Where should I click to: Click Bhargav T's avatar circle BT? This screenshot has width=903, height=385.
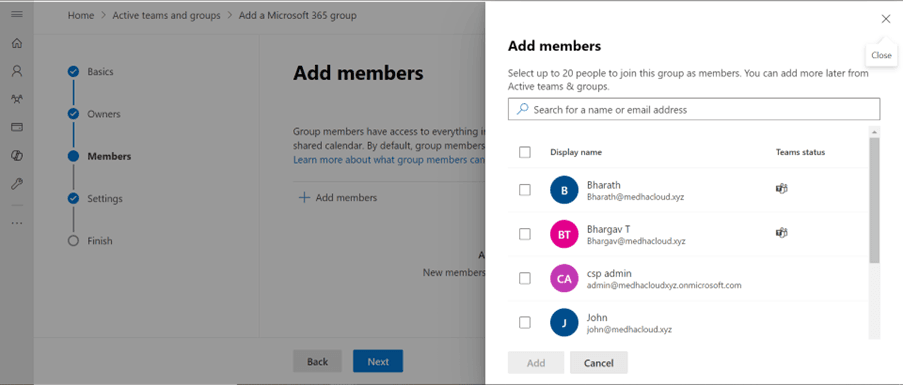(564, 234)
